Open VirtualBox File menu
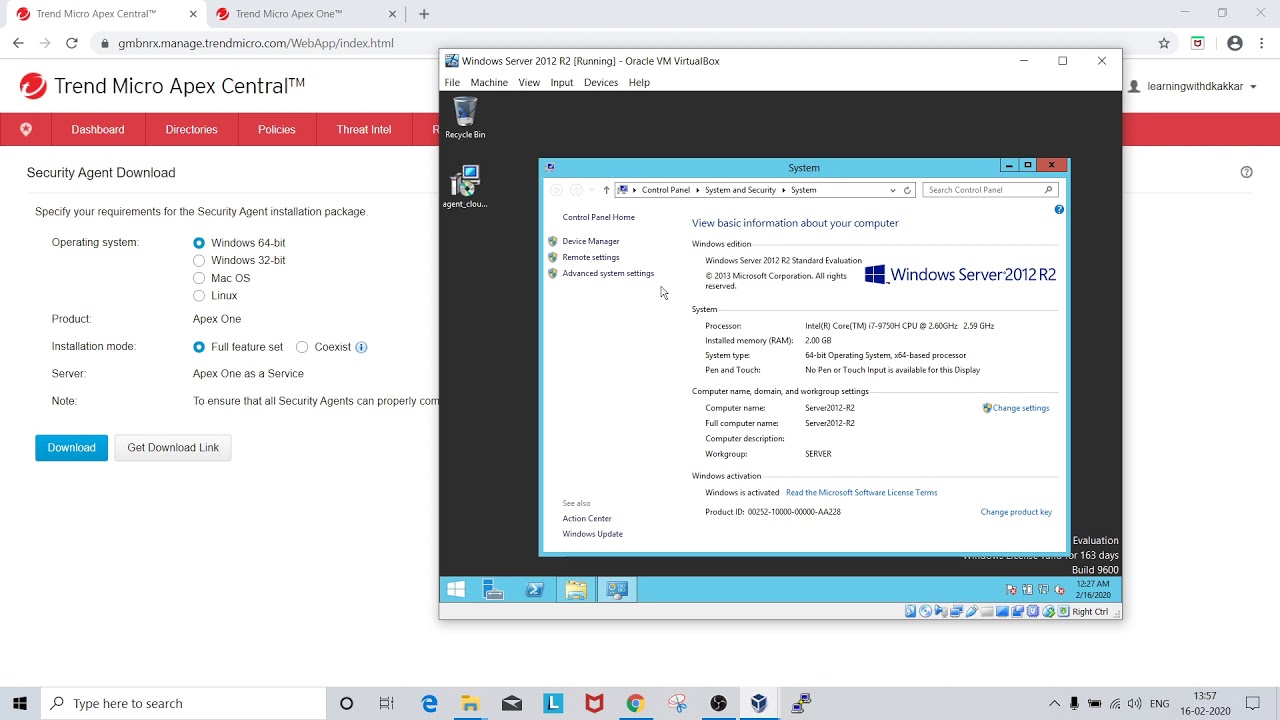Viewport: 1280px width, 720px height. click(452, 82)
